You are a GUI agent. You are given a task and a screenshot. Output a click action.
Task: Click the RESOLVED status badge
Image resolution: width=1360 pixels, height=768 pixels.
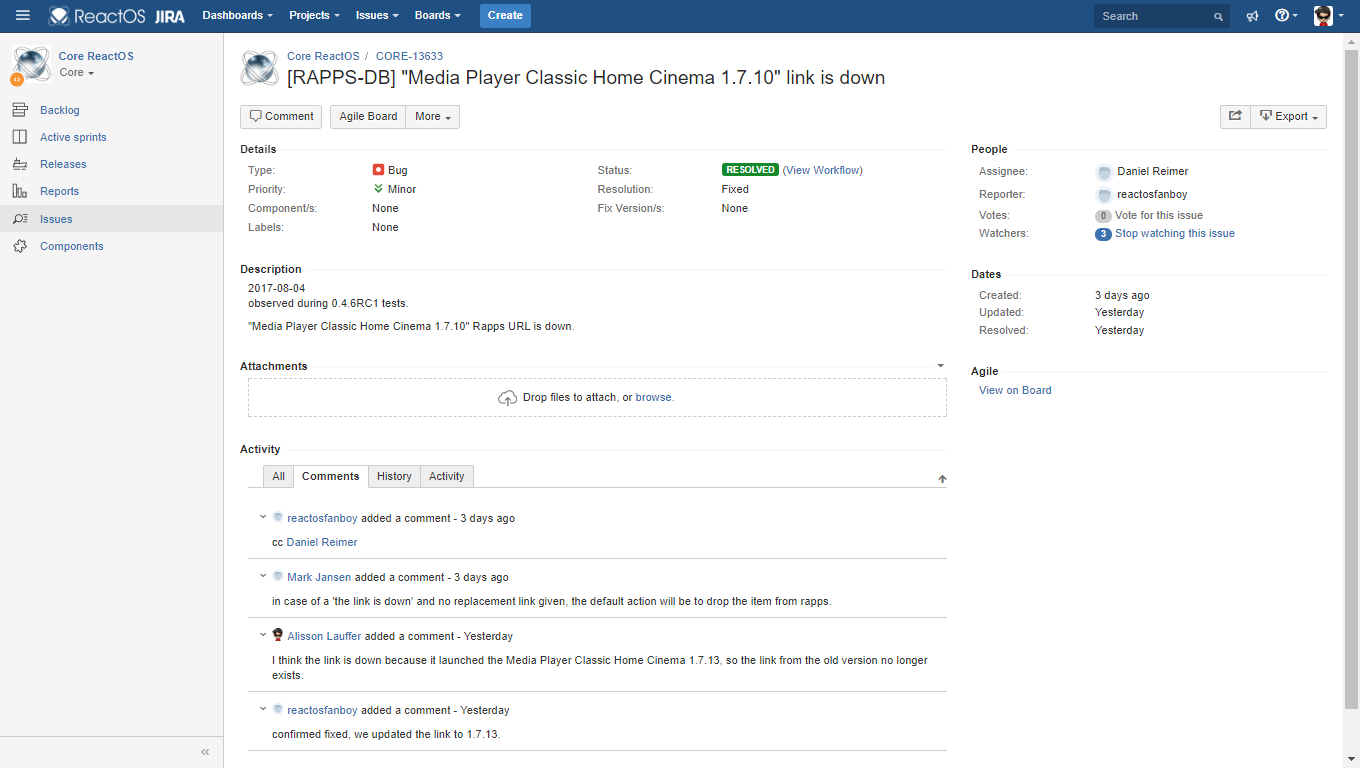coord(750,170)
